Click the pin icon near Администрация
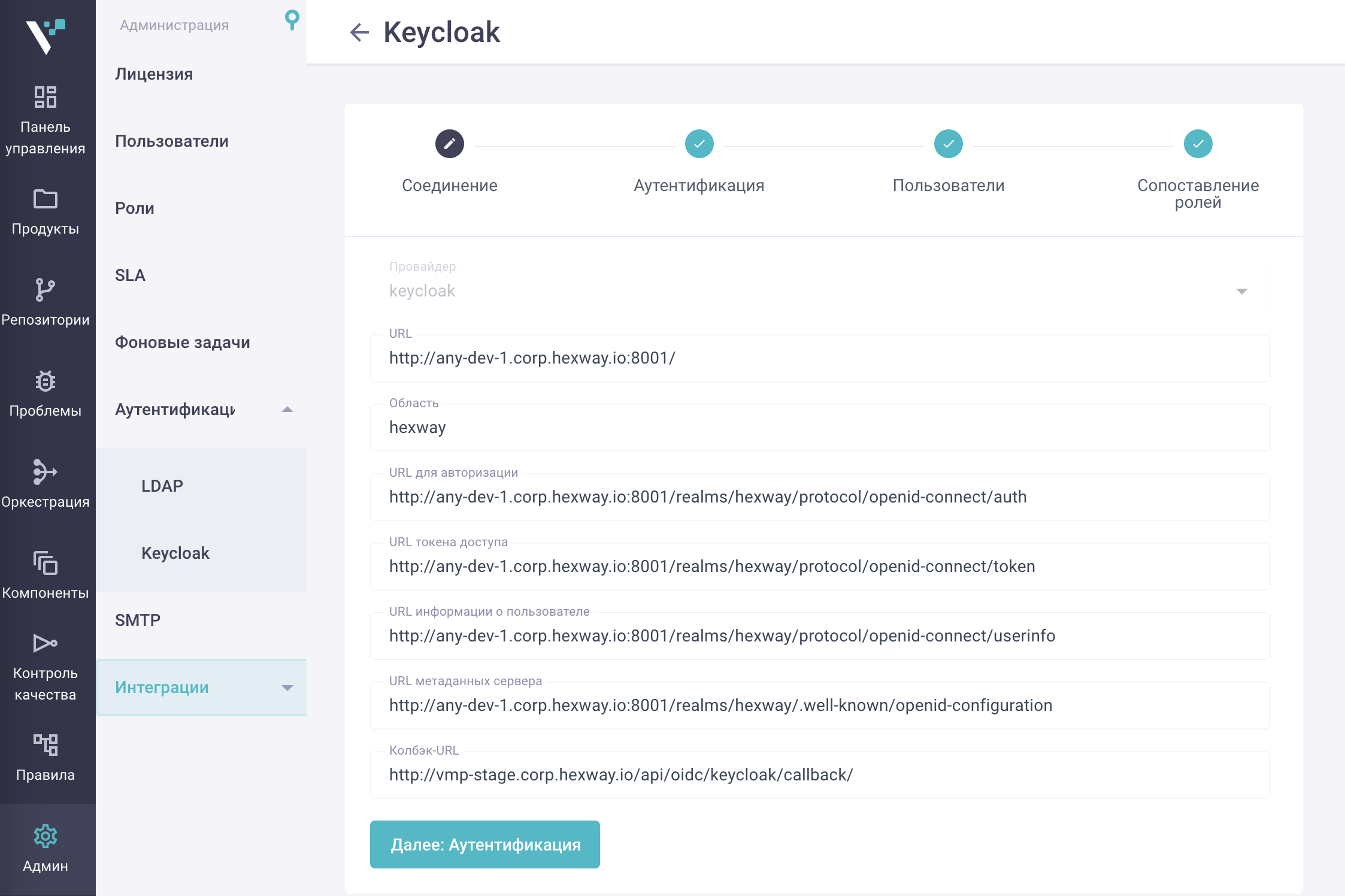 [x=292, y=20]
